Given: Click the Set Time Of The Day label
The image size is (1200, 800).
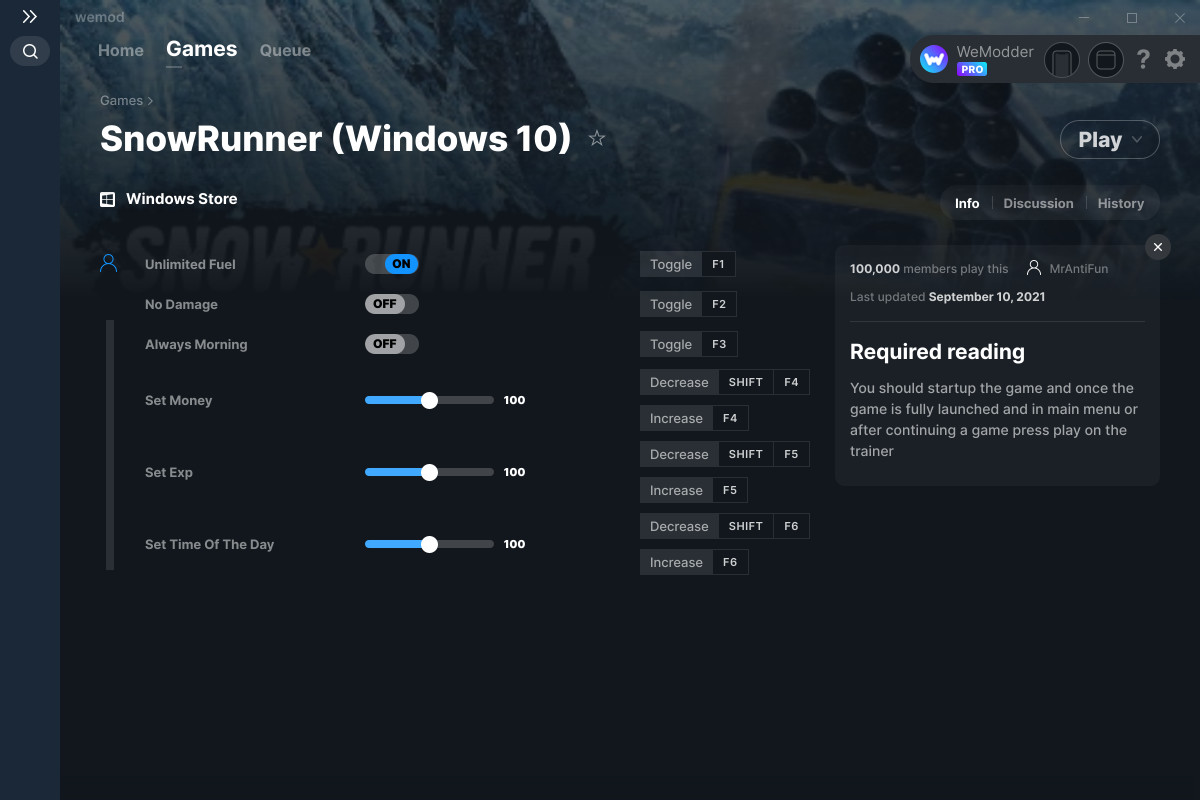Looking at the screenshot, I should [209, 544].
